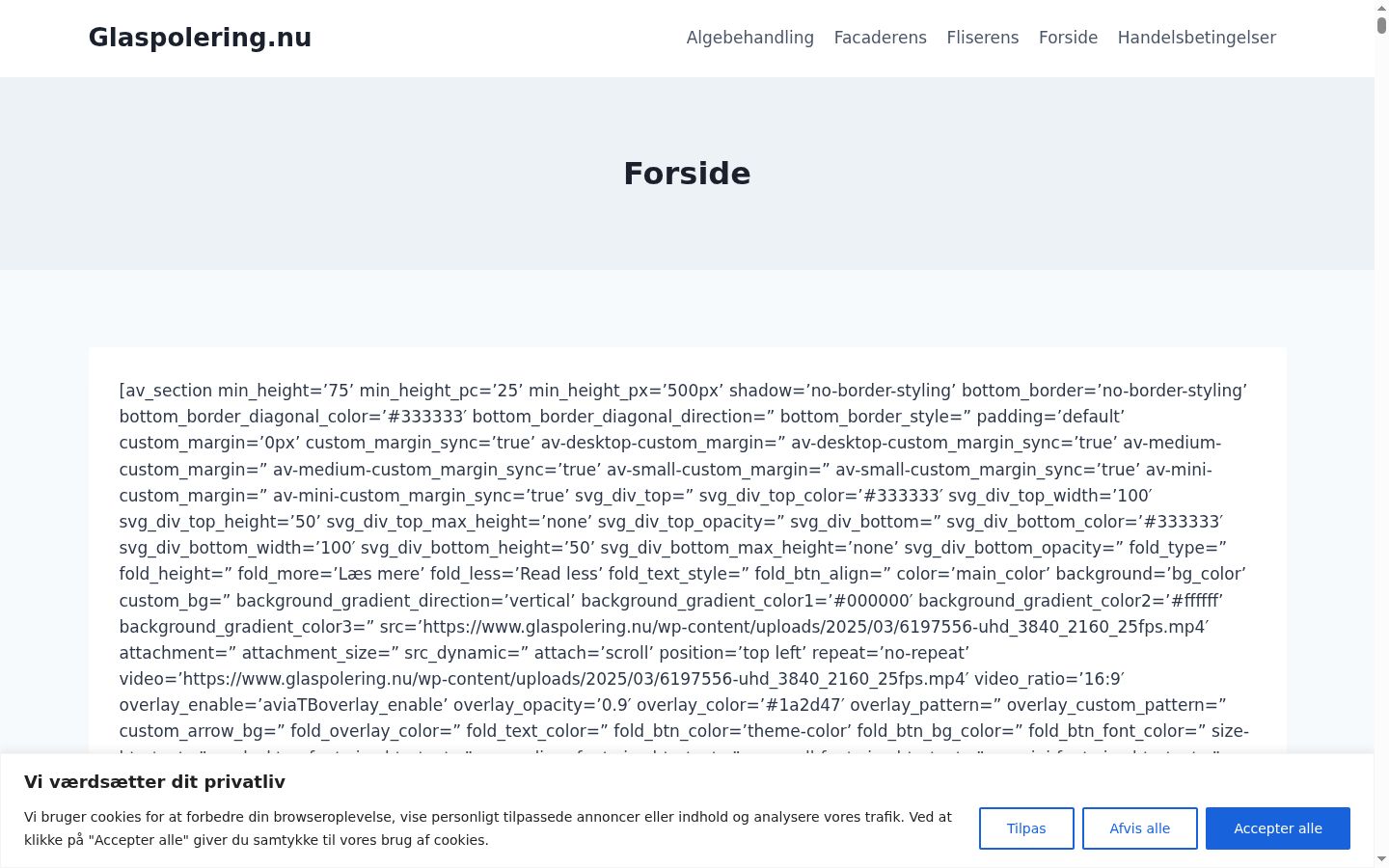Click the Forside menu link

pos(1068,38)
